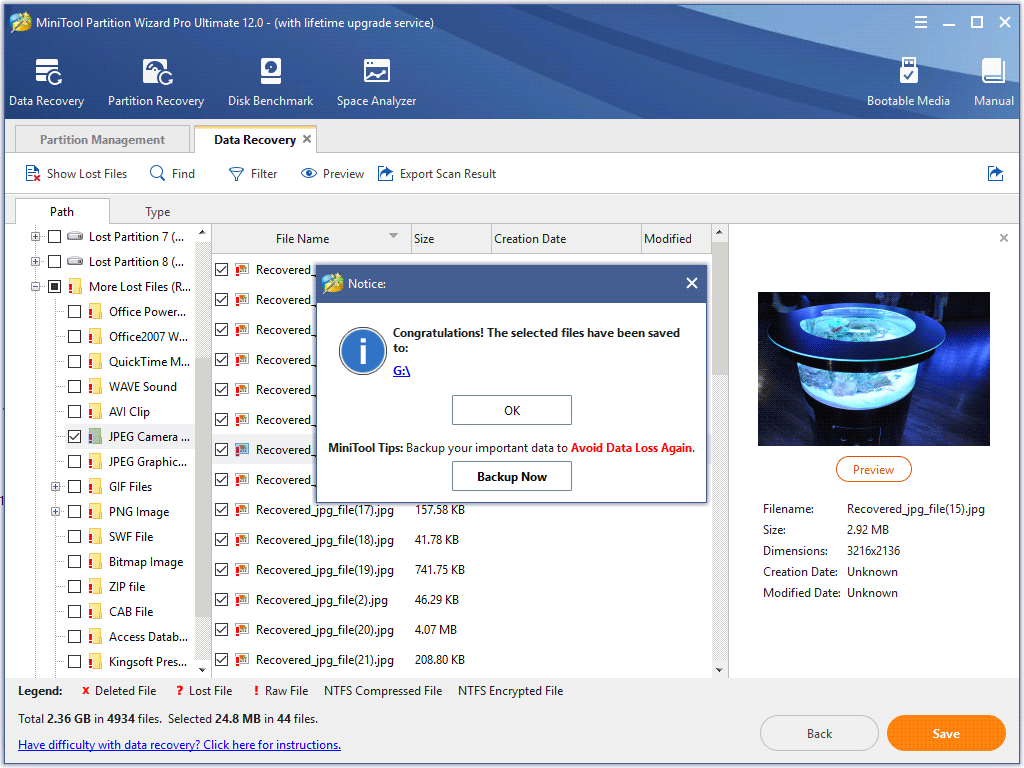
Task: Expand the Lost Partition 8 node
Action: [x=35, y=262]
